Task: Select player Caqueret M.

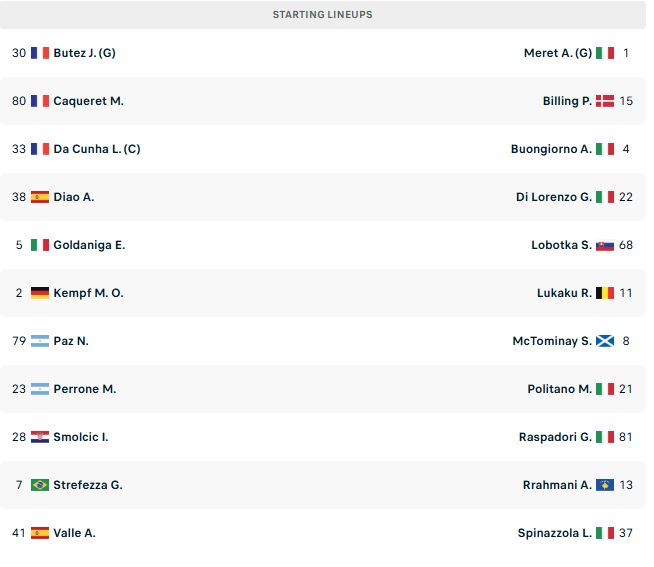Action: tap(88, 101)
